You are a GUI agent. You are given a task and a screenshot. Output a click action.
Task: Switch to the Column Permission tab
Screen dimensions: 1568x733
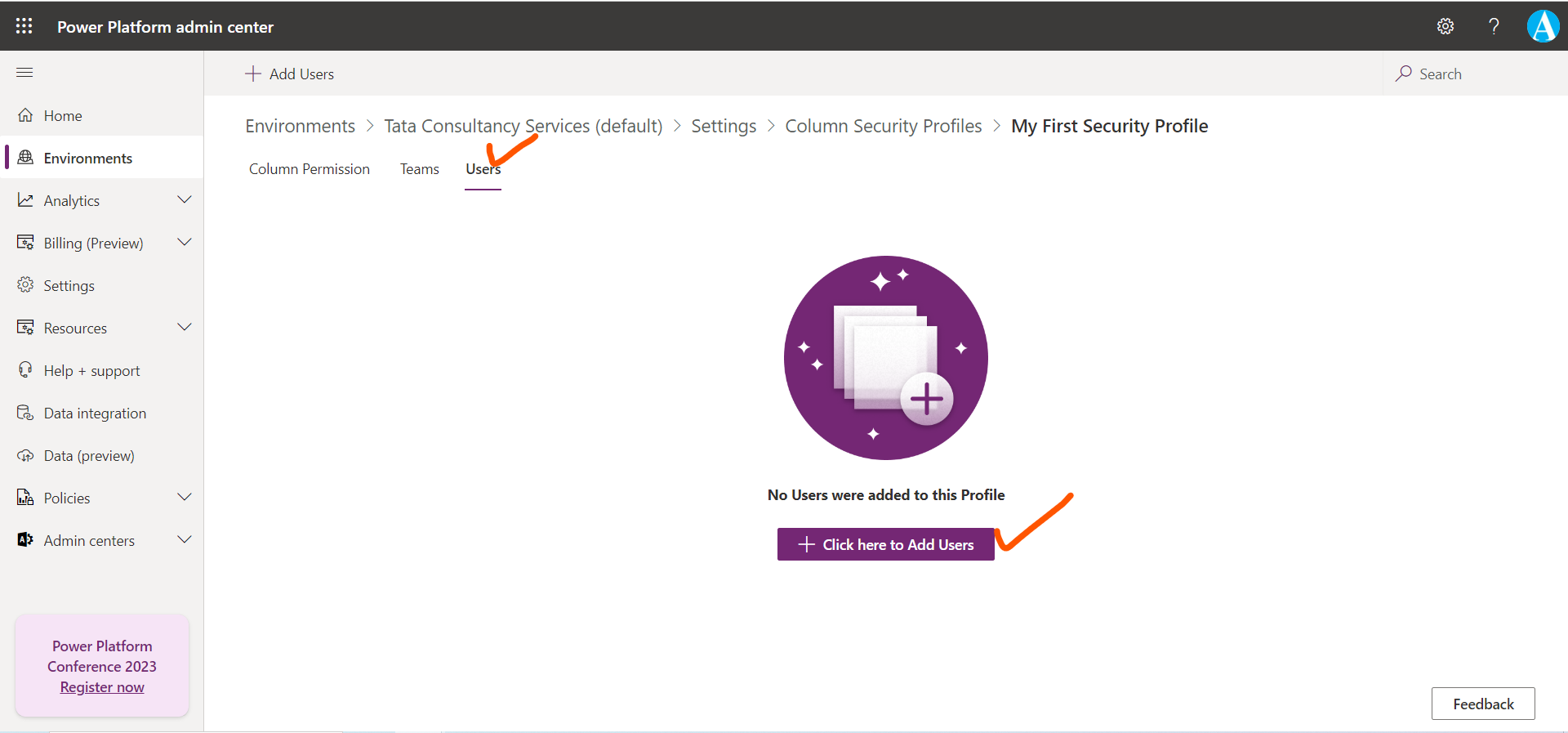tap(310, 169)
